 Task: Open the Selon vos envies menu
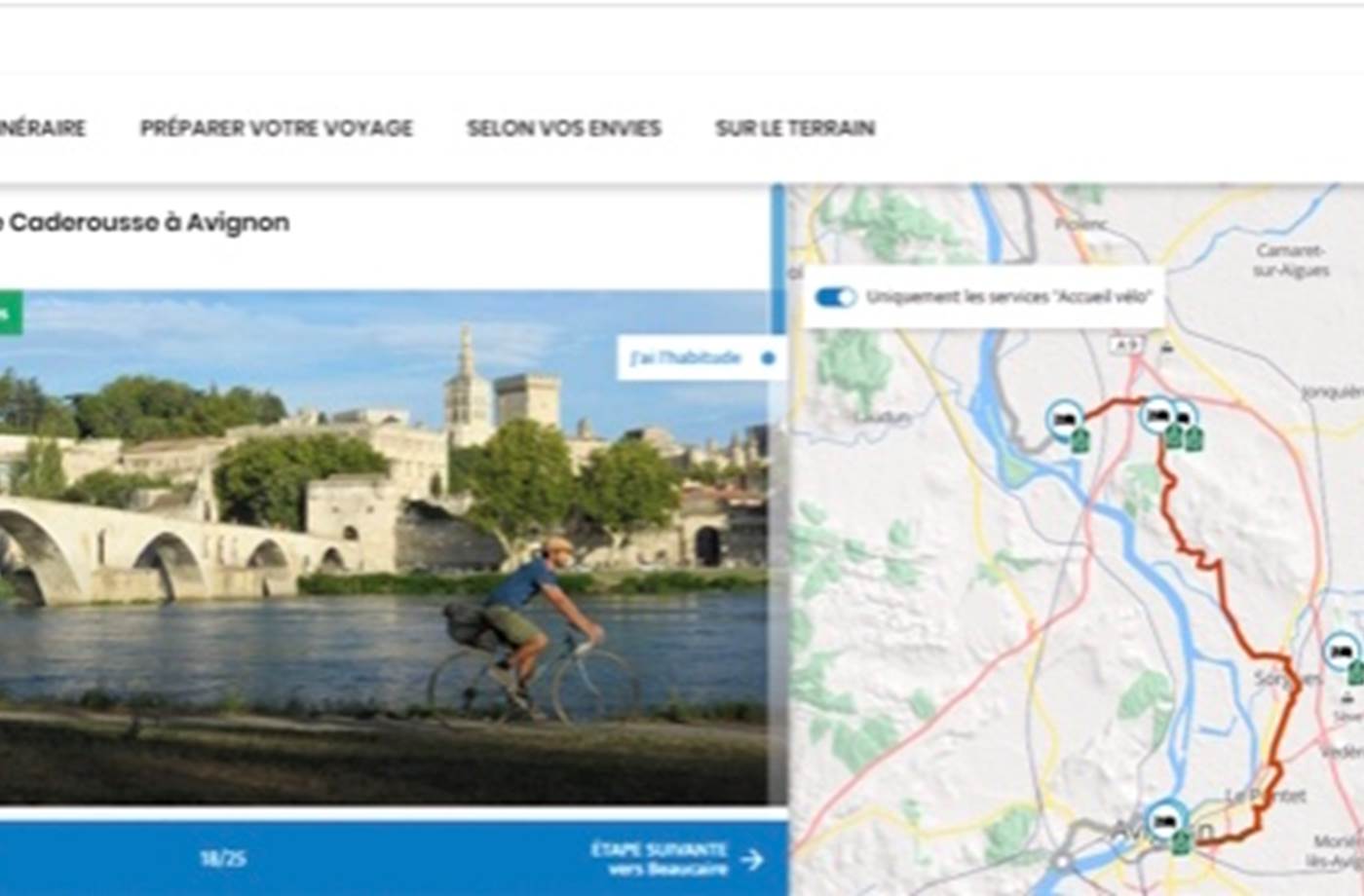pyautogui.click(x=564, y=129)
